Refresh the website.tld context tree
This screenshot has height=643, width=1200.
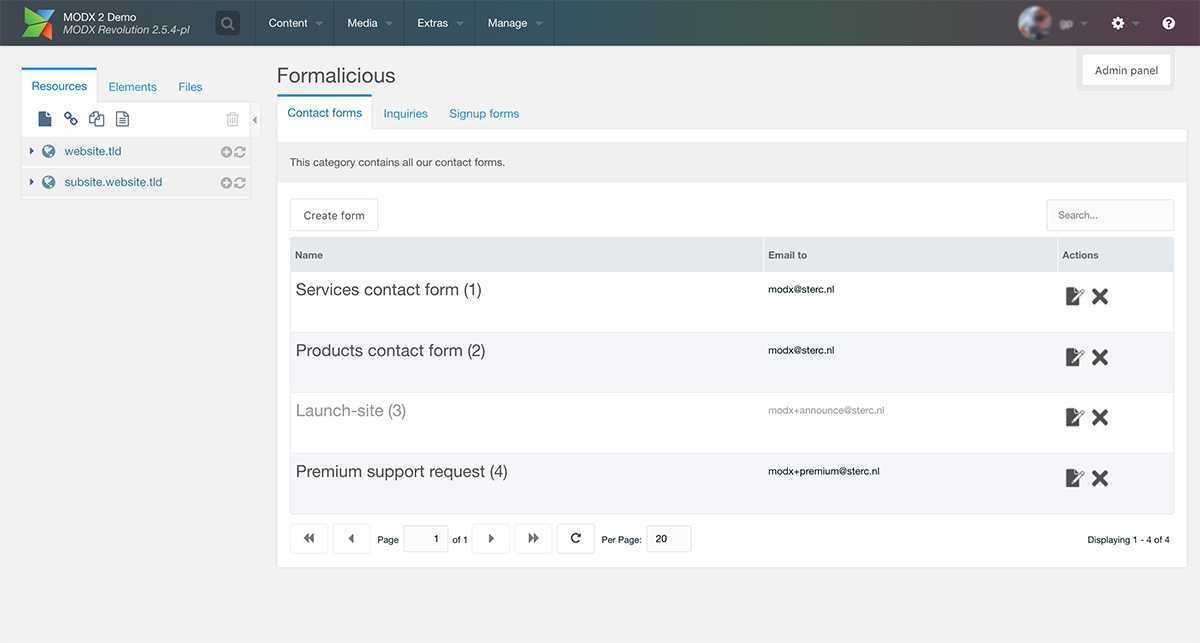pos(240,152)
